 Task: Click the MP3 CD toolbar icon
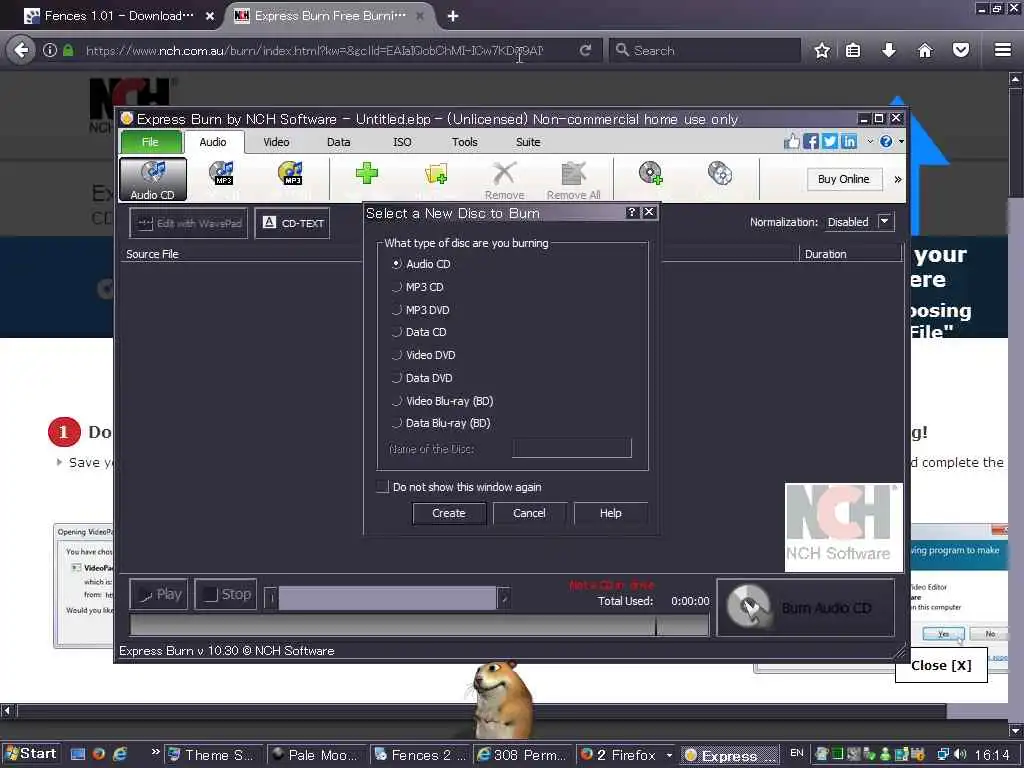coord(221,174)
